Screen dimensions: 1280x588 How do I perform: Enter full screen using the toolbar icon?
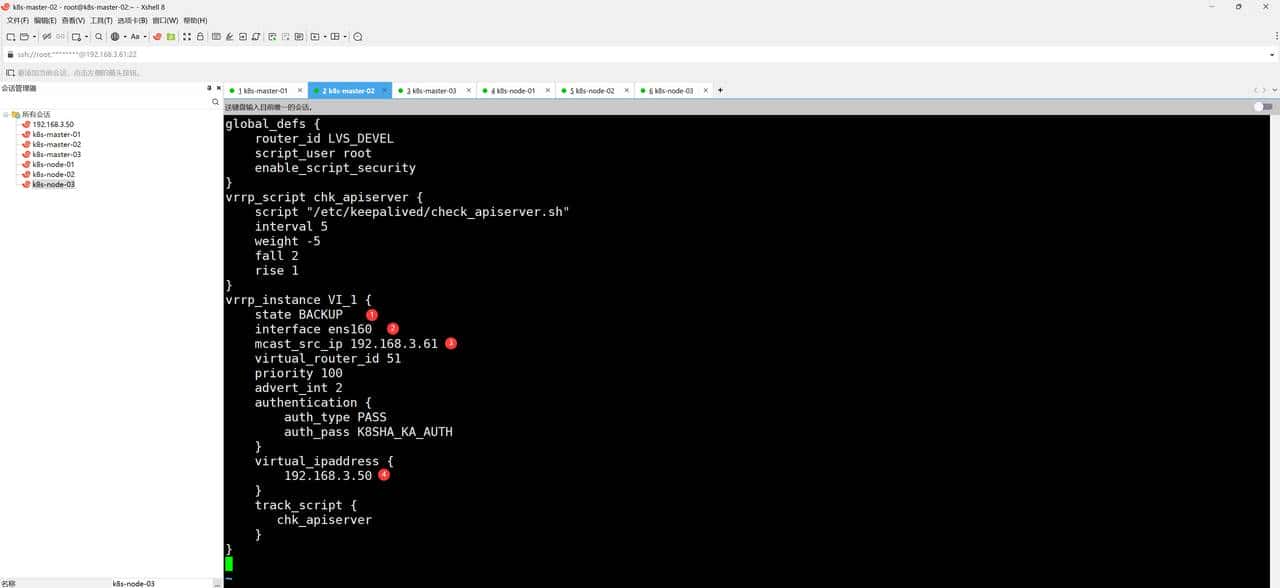point(315,36)
